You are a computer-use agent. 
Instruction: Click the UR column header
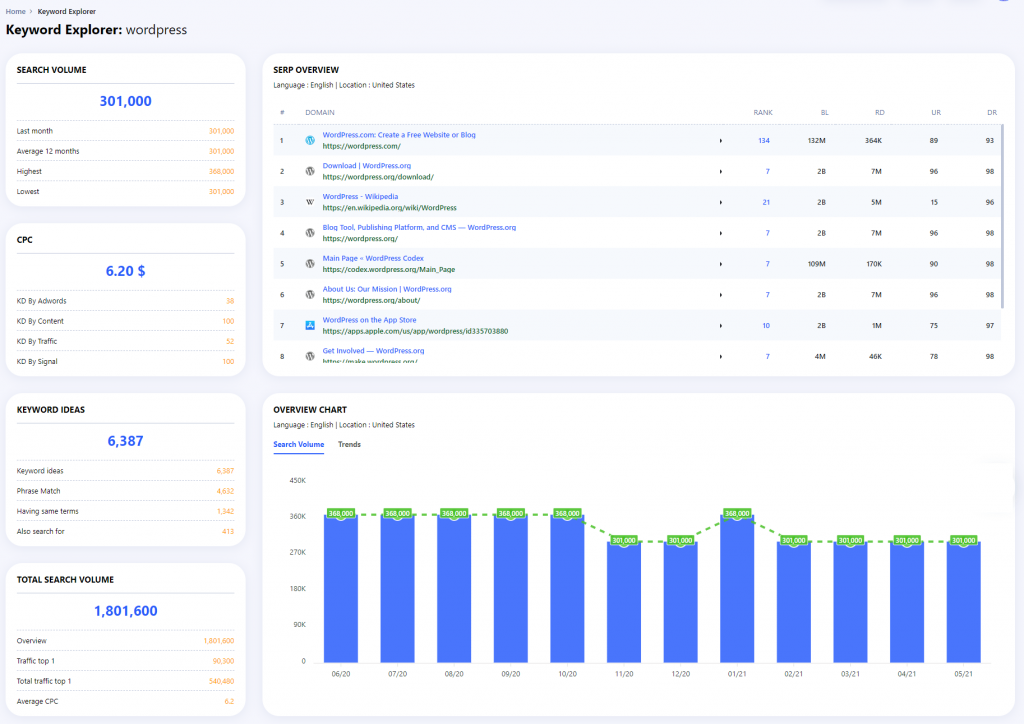[936, 113]
